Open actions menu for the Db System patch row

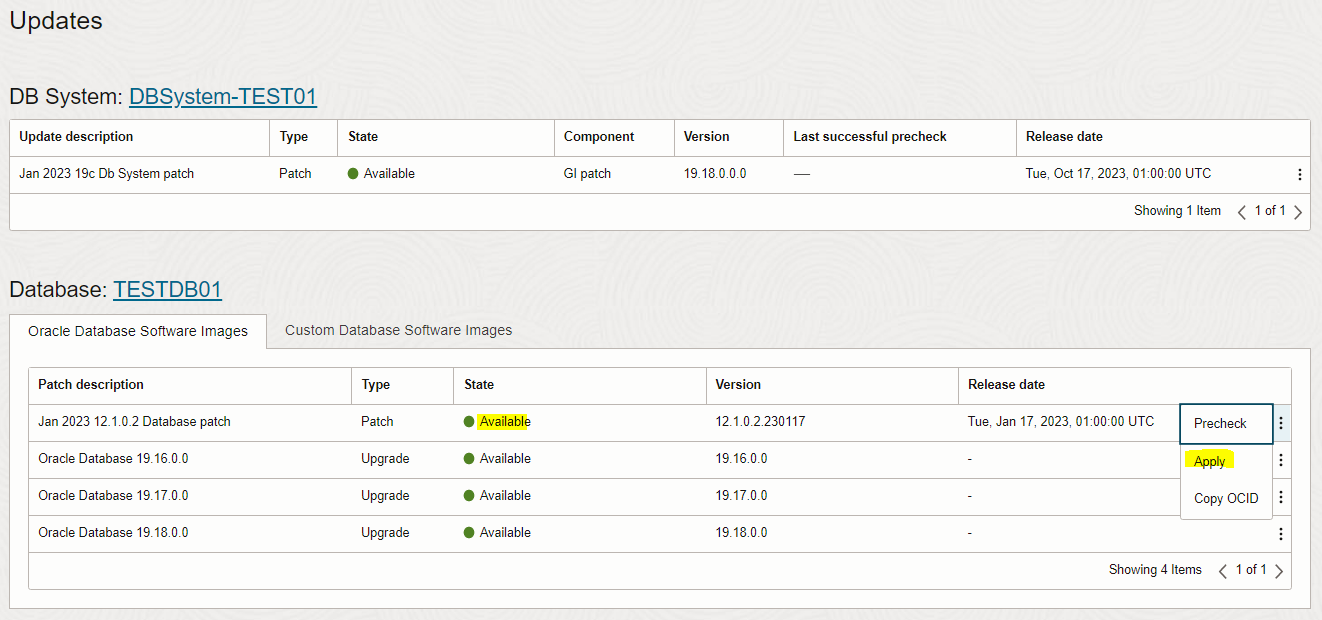click(1299, 174)
